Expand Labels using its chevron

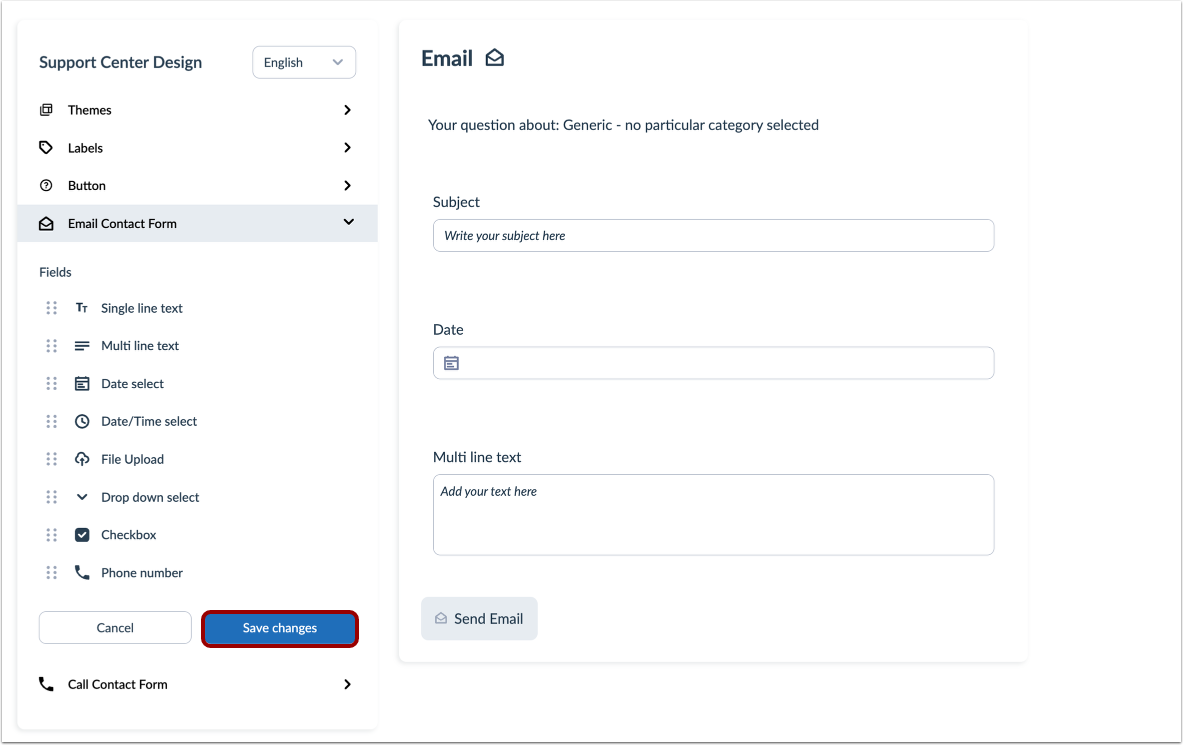[x=347, y=147]
